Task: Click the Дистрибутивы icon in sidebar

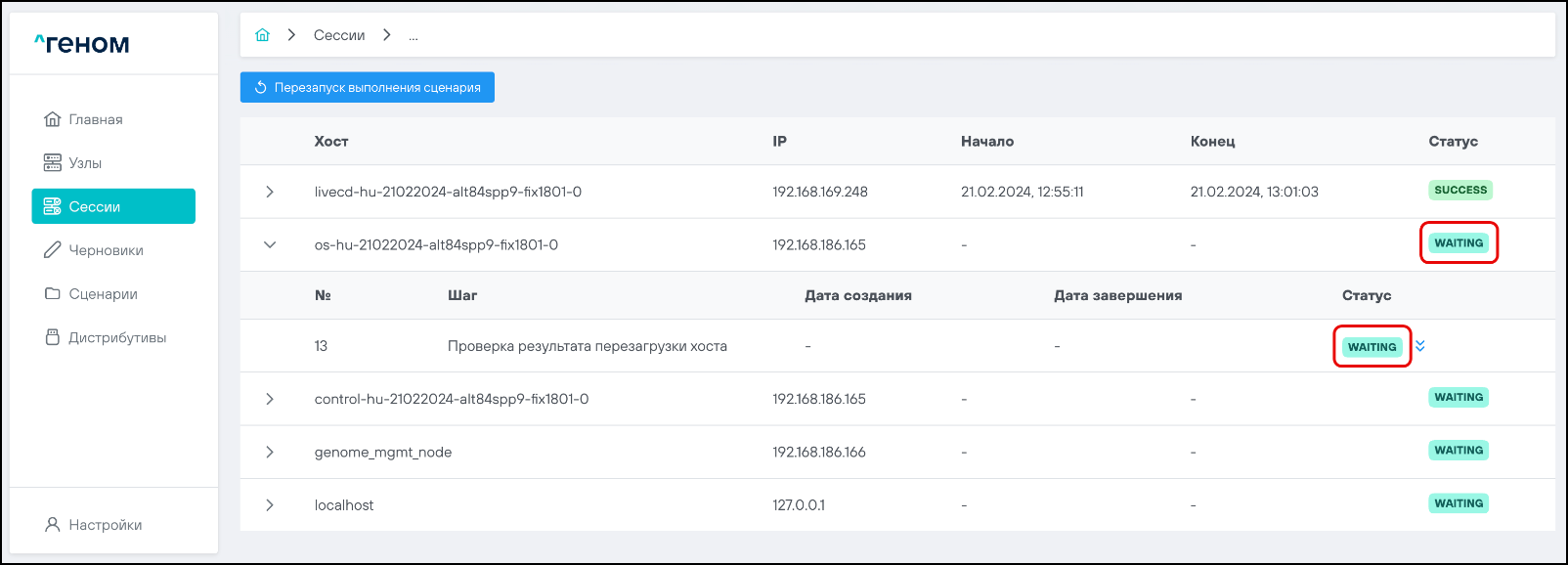Action: pyautogui.click(x=53, y=337)
